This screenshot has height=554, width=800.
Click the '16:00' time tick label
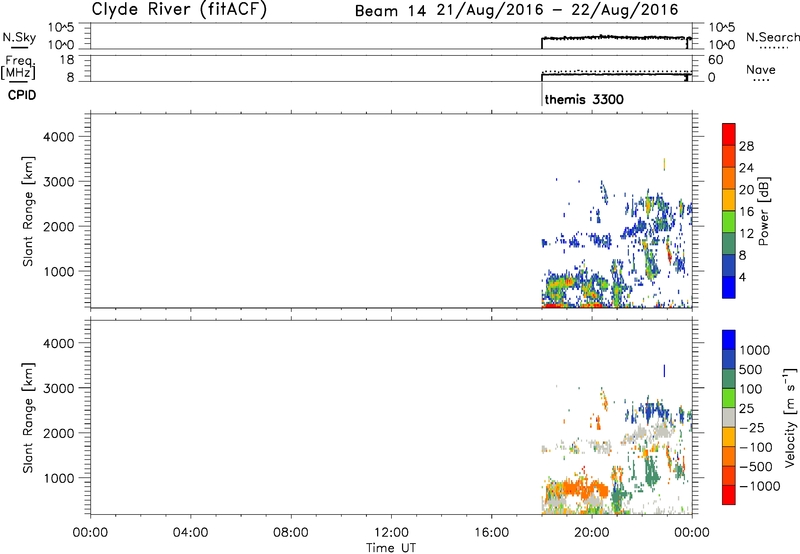(491, 533)
